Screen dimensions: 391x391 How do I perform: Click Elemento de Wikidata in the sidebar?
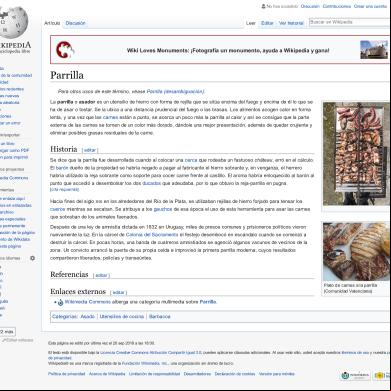(x=15, y=239)
